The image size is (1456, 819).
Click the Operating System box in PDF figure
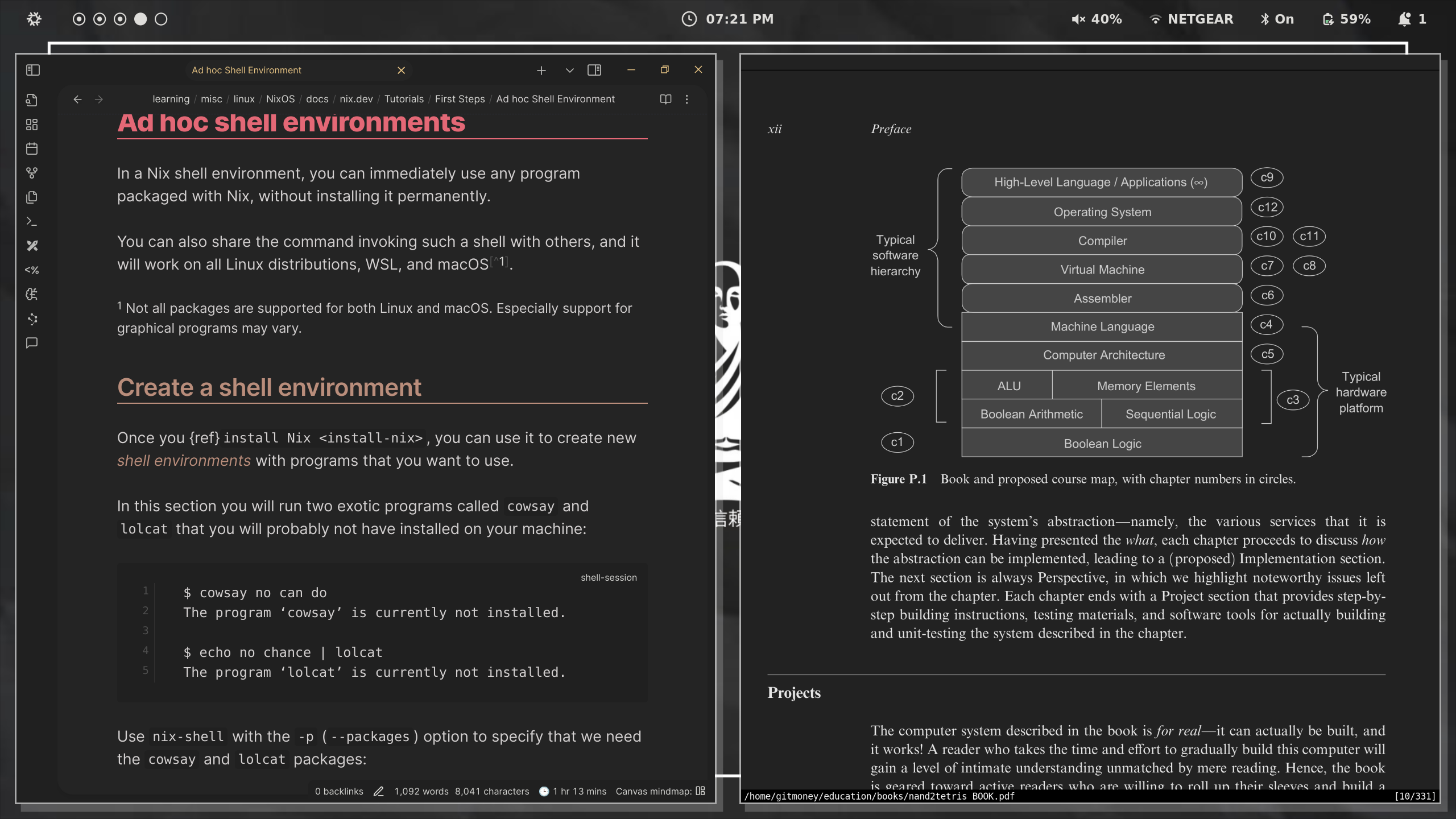click(x=1102, y=212)
